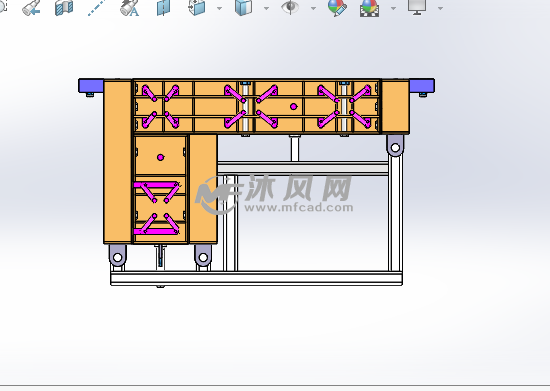Open the View Orientation cube icon

click(197, 8)
